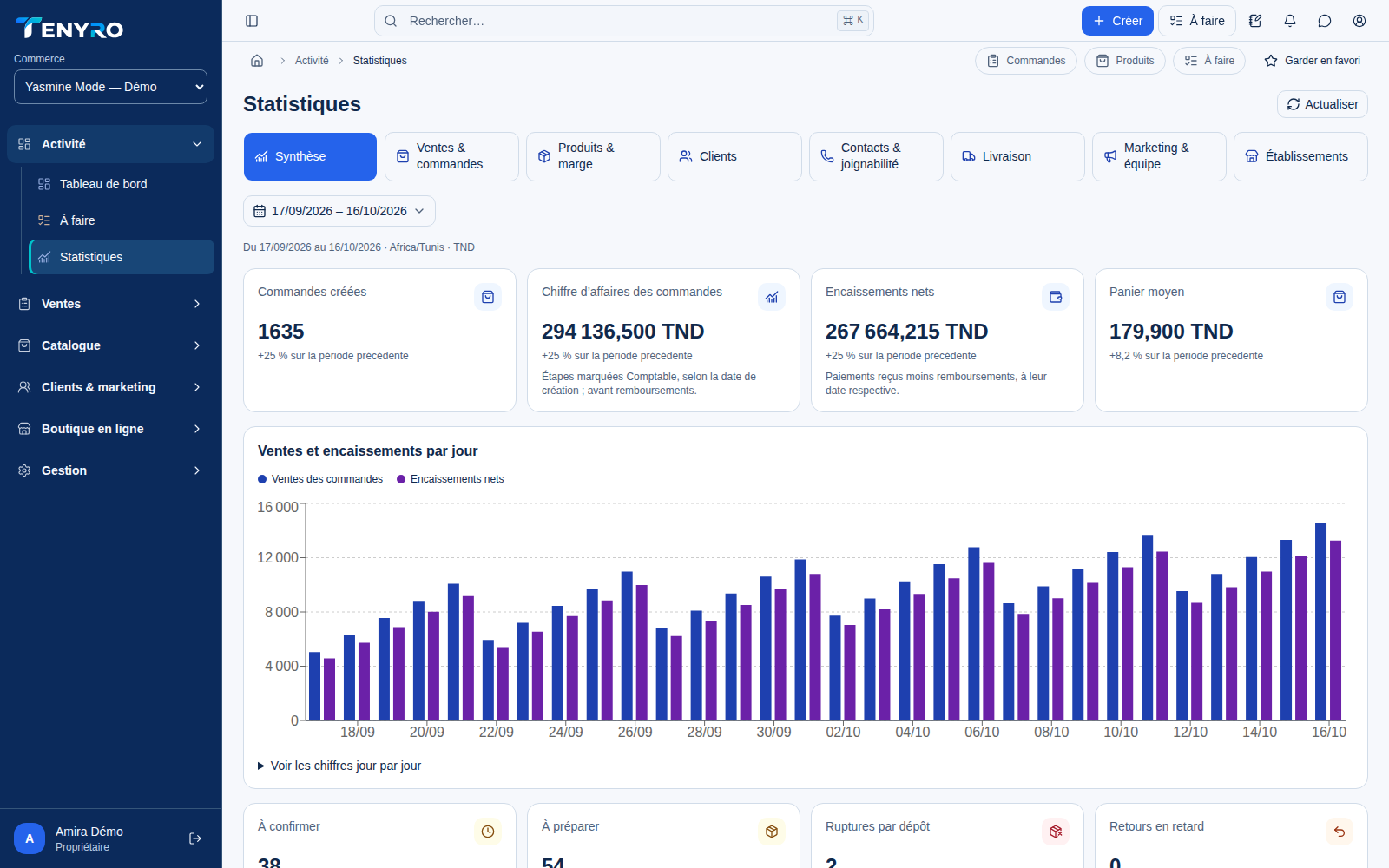Go to home via breadcrumb house icon
The width and height of the screenshot is (1389, 868).
pos(257,61)
